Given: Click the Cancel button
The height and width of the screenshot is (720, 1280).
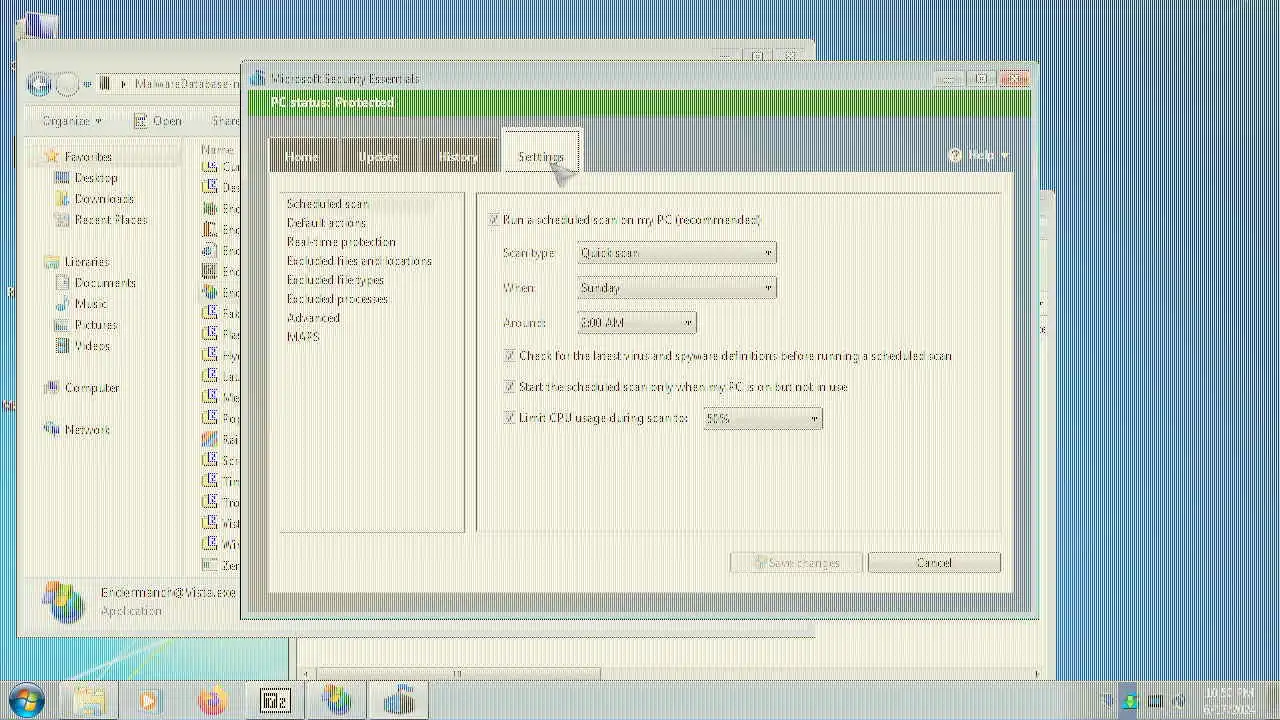Looking at the screenshot, I should coord(934,563).
